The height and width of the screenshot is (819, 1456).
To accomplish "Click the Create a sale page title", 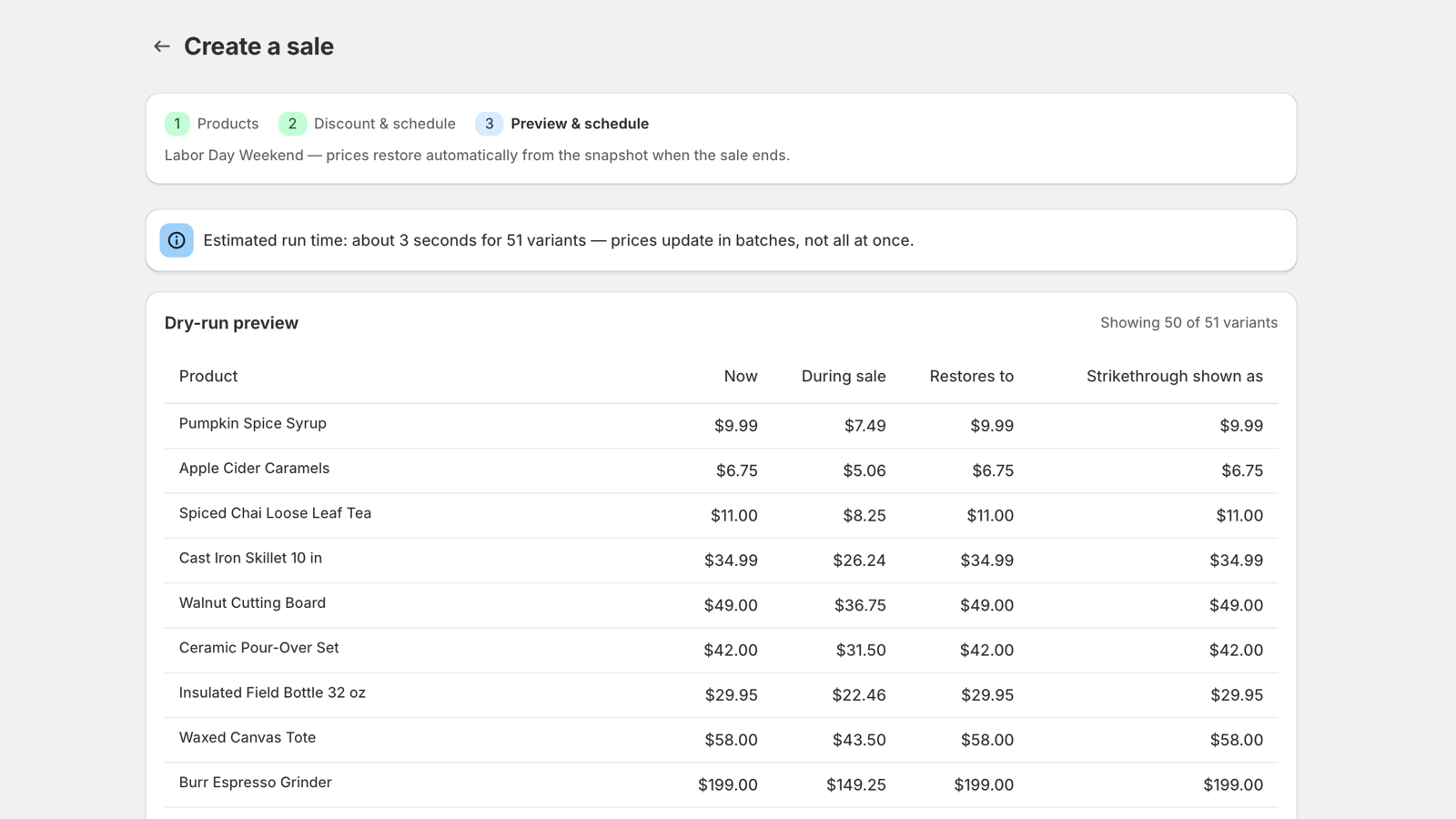I will (x=258, y=46).
